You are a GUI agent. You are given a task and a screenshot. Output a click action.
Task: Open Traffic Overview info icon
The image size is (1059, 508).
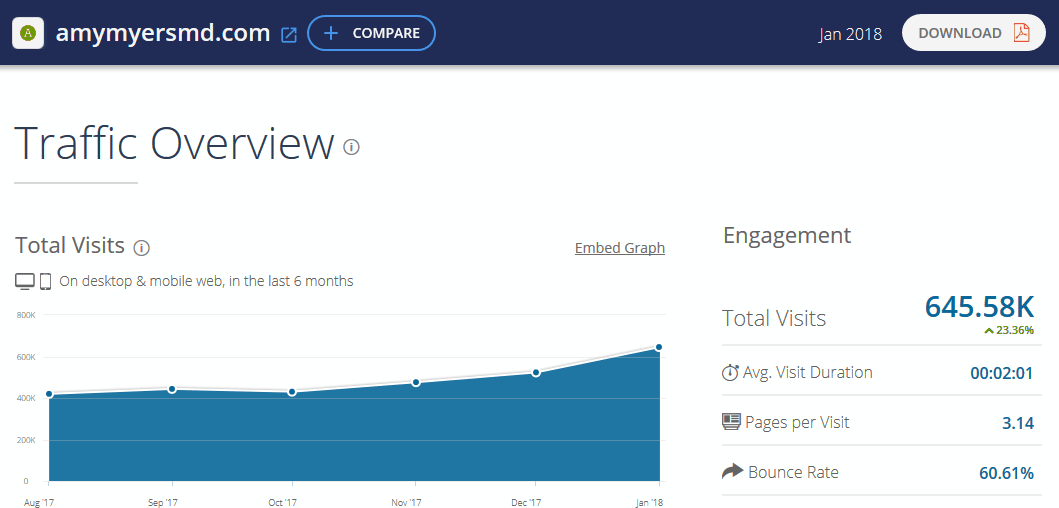[351, 147]
